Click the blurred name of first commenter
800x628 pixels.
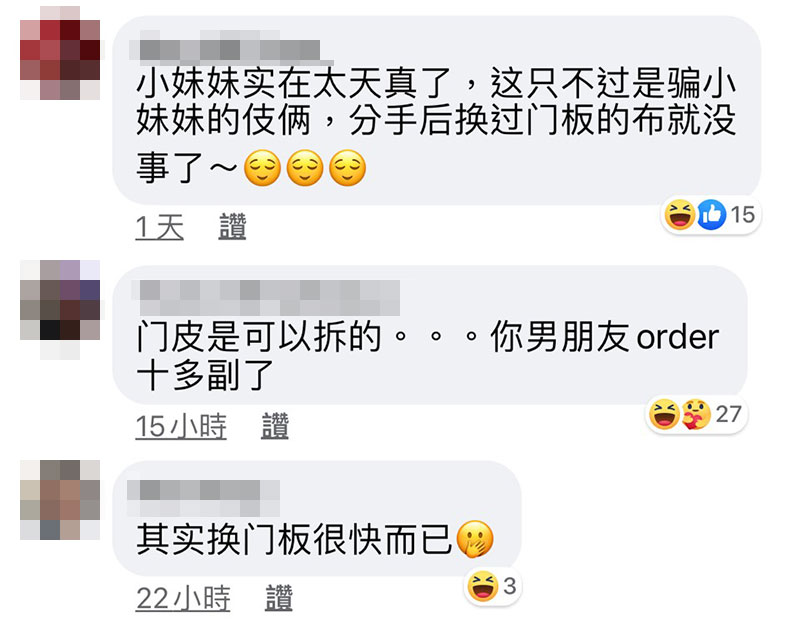pyautogui.click(x=224, y=47)
